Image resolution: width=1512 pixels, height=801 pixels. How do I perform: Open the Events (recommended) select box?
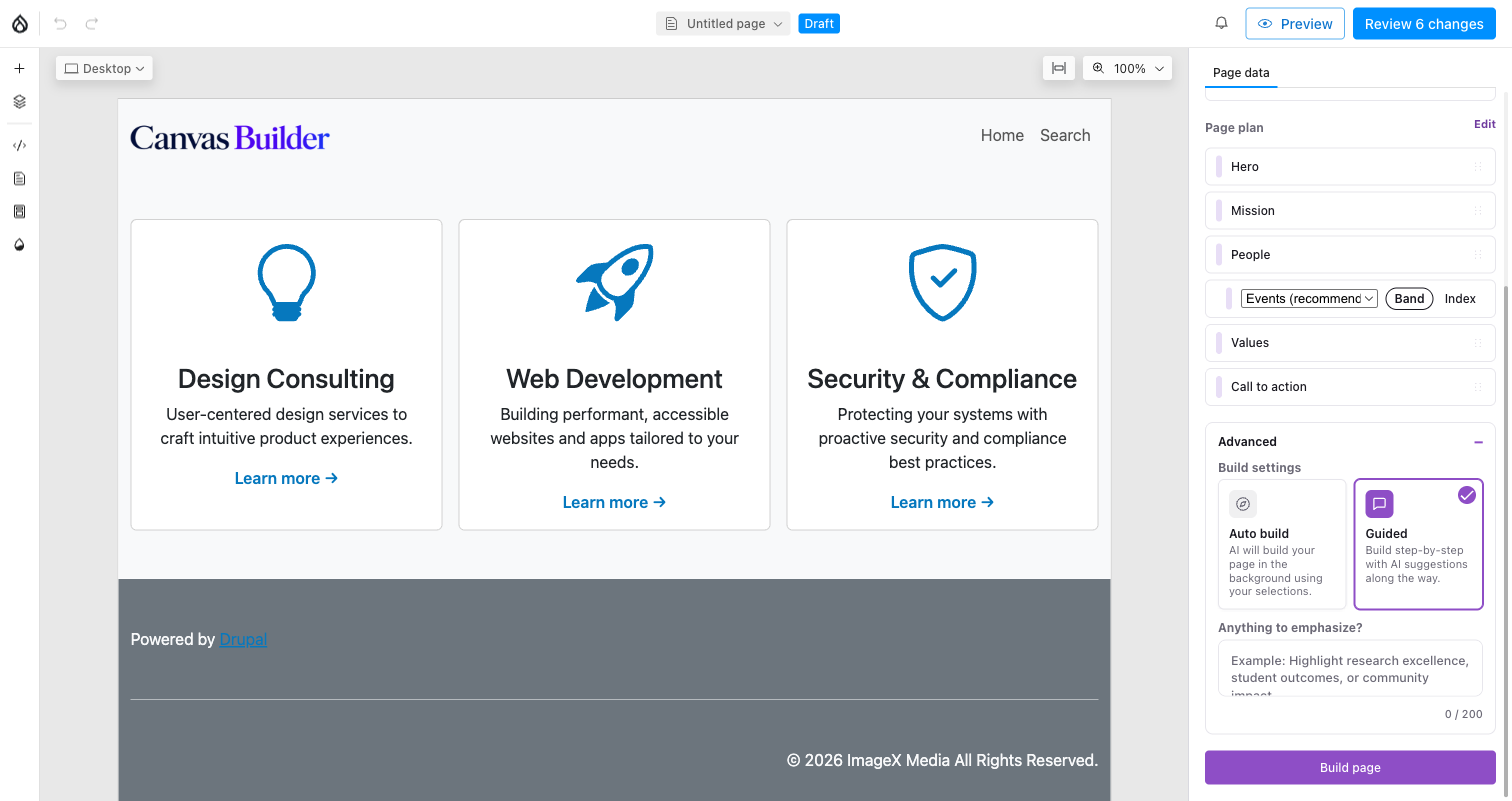pos(1310,299)
